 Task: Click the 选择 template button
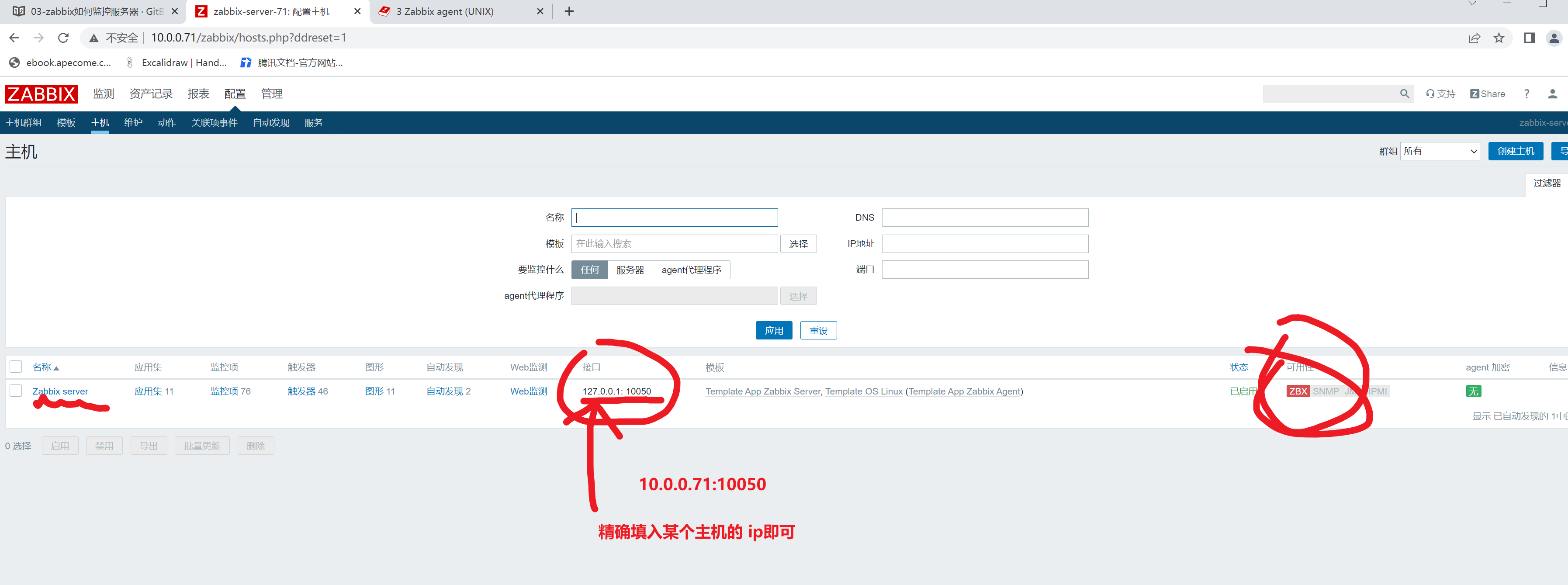[799, 243]
